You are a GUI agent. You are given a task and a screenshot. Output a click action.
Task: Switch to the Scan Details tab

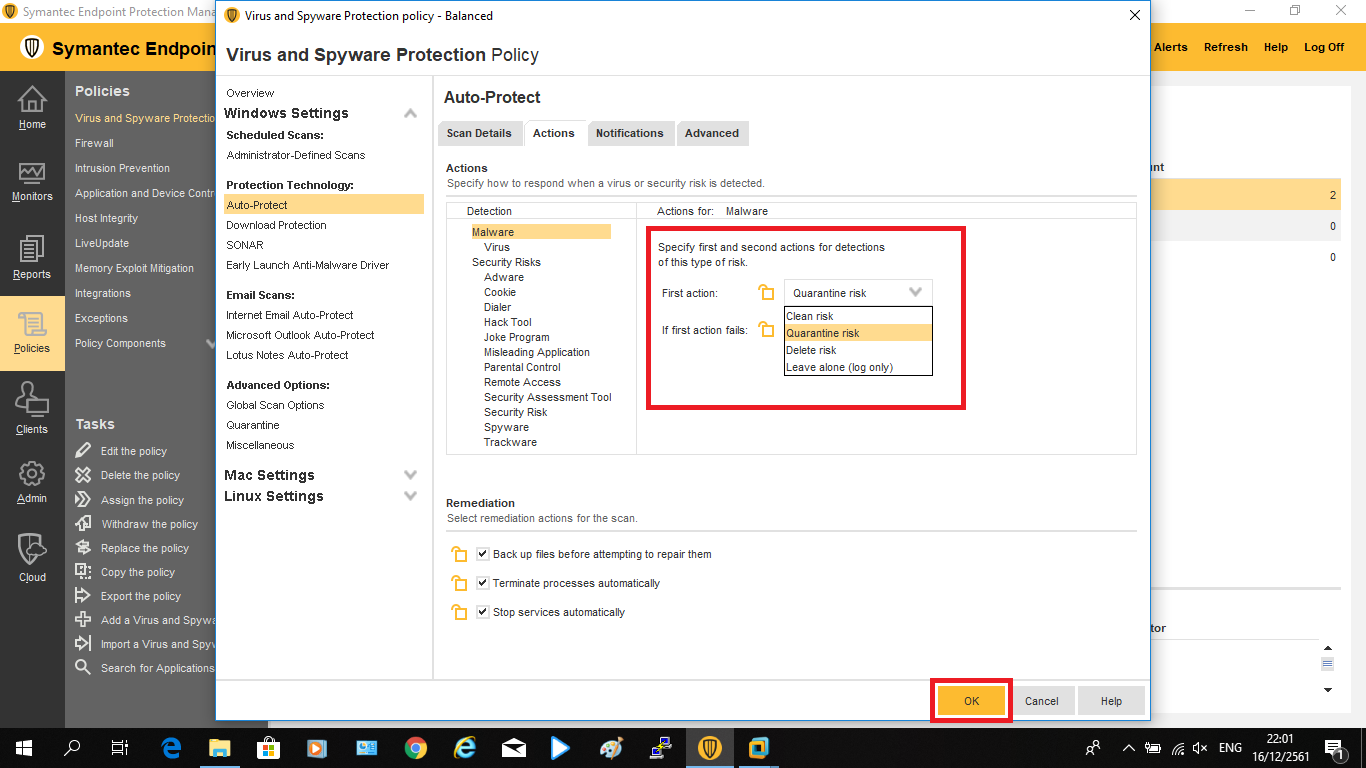[479, 133]
